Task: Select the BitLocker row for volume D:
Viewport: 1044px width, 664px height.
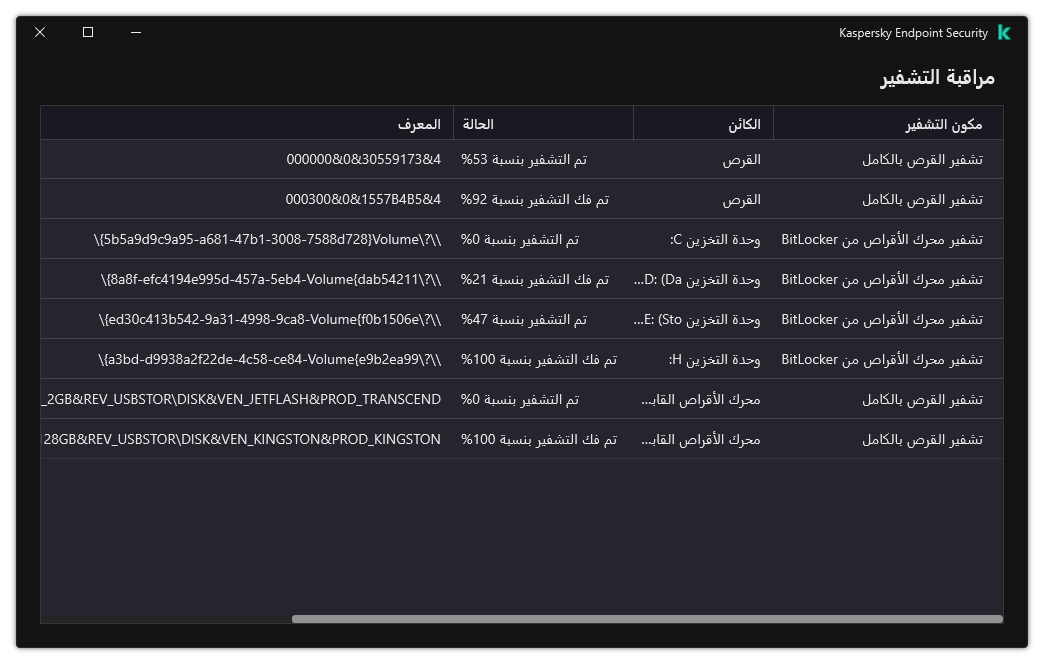Action: pos(700,279)
